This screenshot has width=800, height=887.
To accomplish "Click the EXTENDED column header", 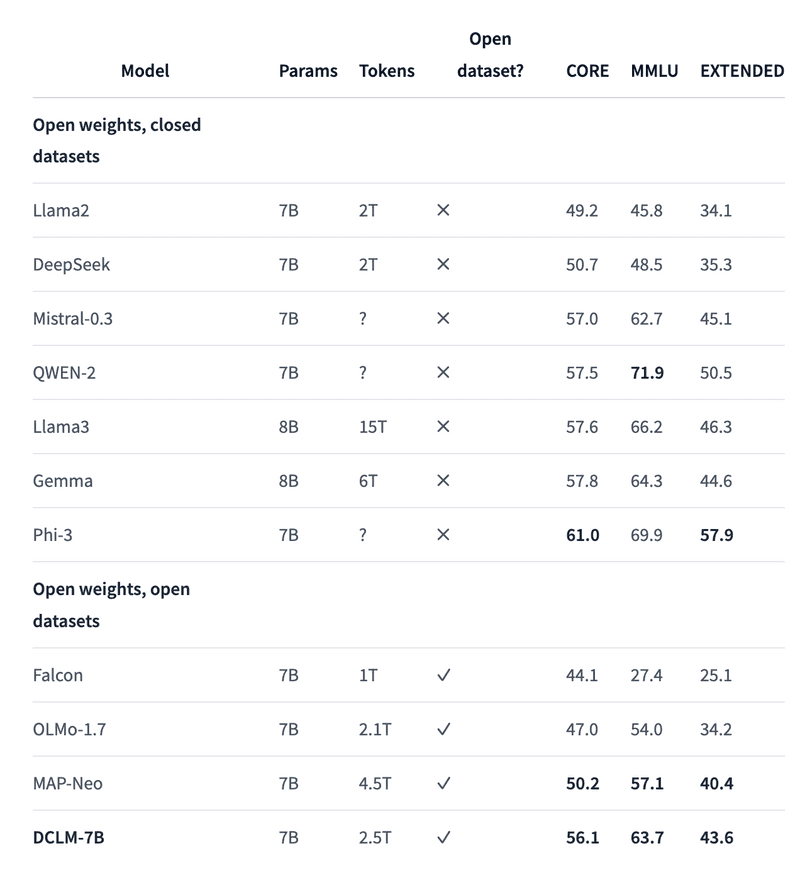I will point(741,71).
